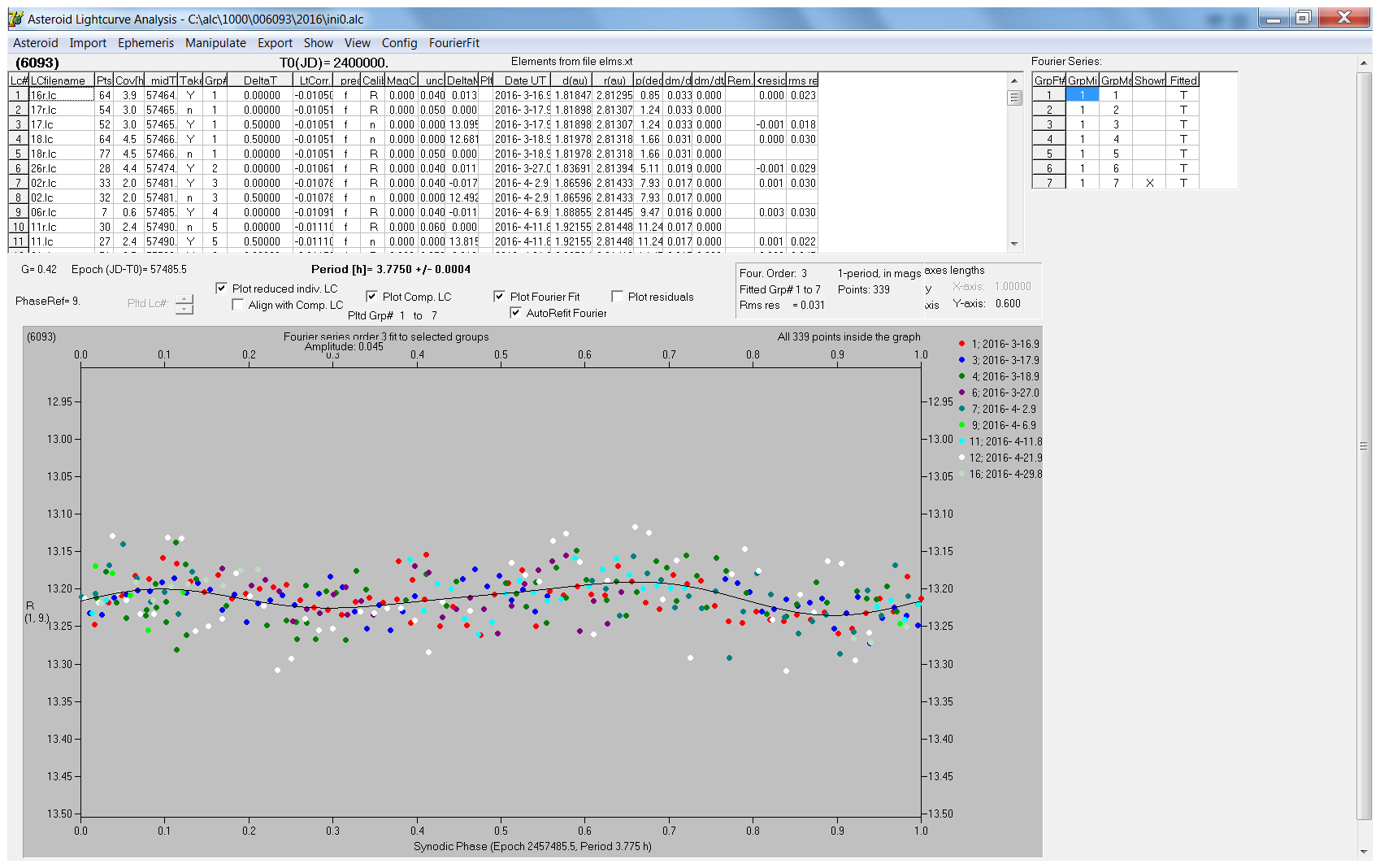Click the Y-axis length value 0.600
1380x868 pixels.
coord(1008,303)
